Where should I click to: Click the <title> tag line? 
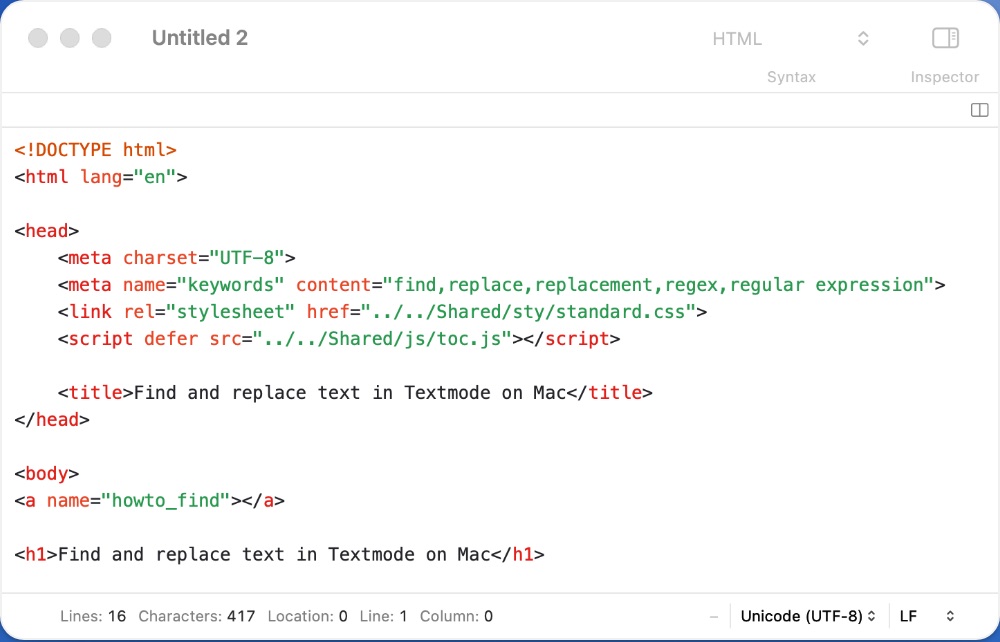click(x=355, y=393)
